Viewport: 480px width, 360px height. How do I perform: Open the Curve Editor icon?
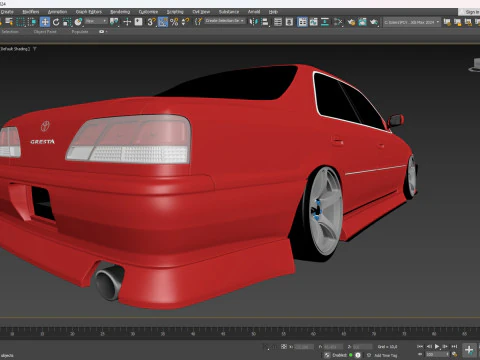click(313, 22)
